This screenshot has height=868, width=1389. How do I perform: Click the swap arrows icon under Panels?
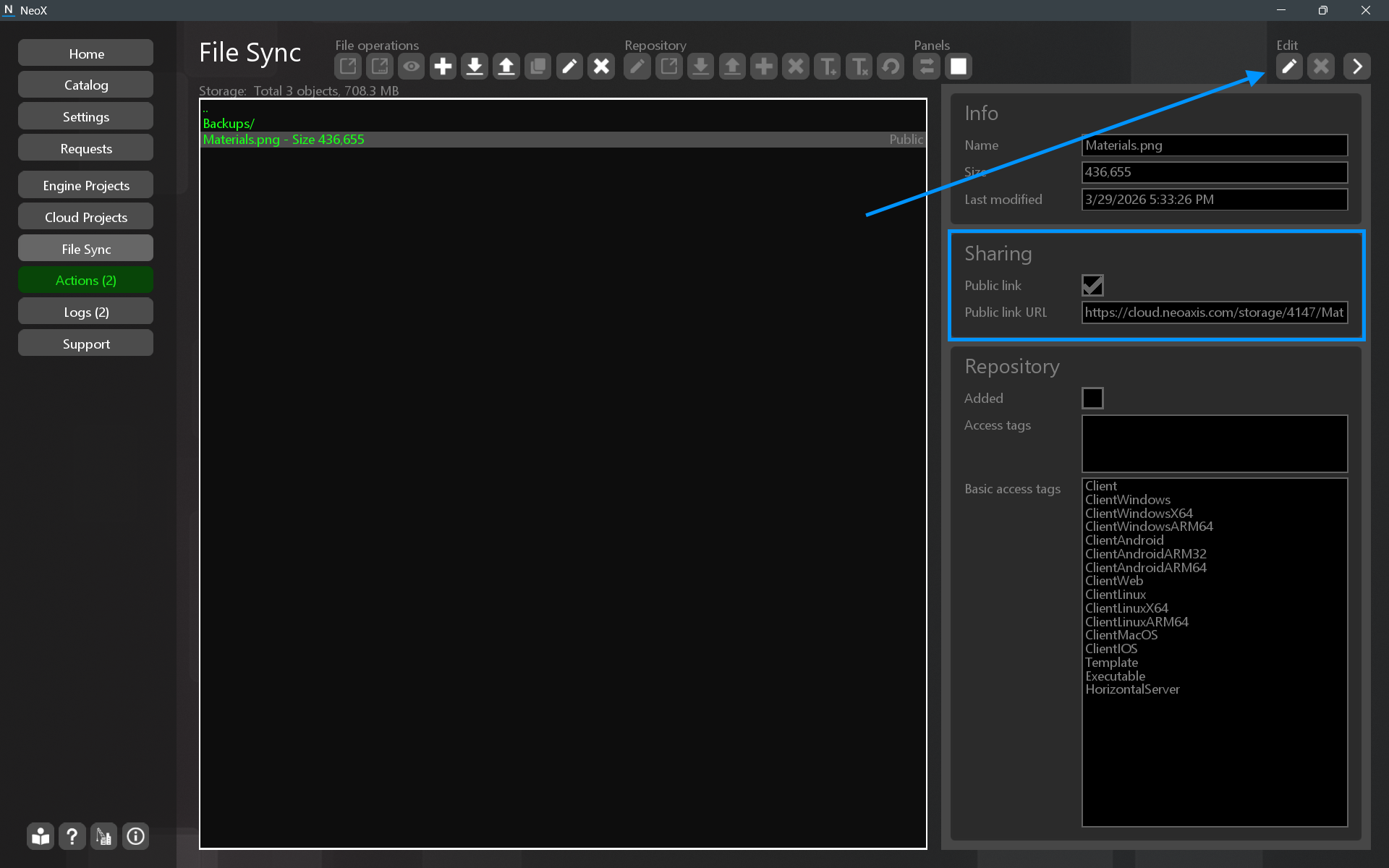pos(927,67)
